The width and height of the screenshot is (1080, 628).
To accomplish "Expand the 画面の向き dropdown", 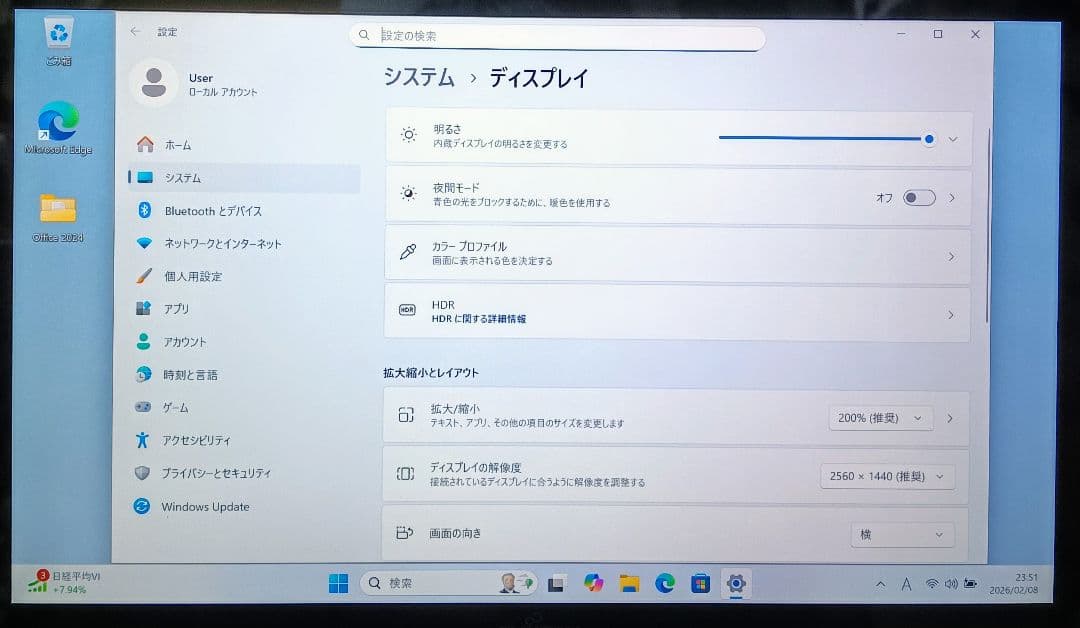I will tap(902, 535).
